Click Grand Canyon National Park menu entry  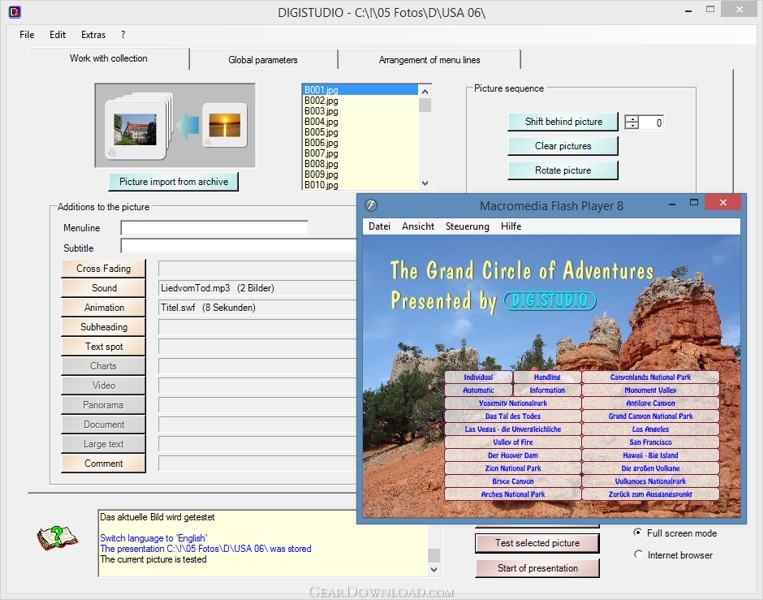(x=651, y=416)
